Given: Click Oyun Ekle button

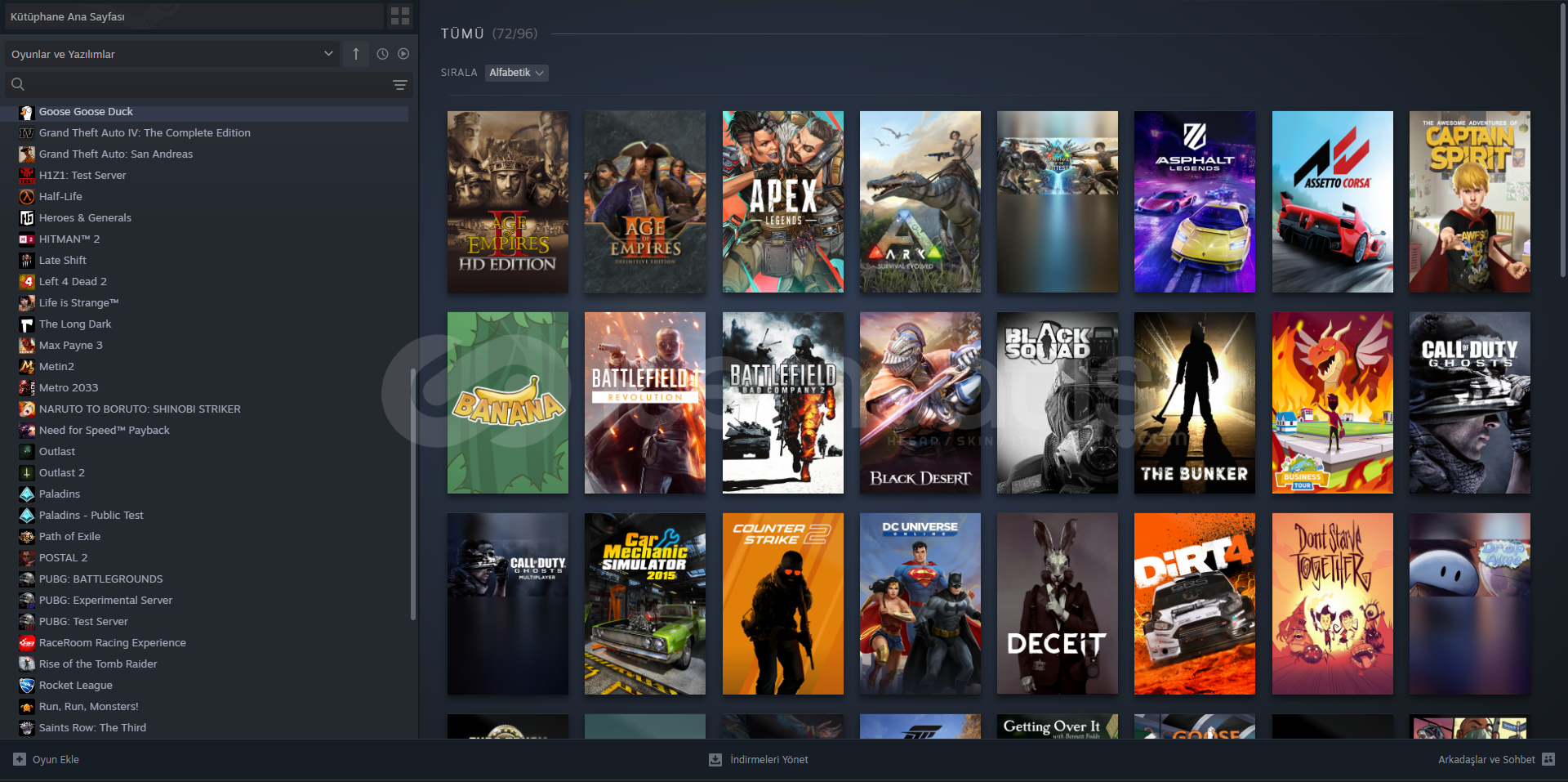Looking at the screenshot, I should click(47, 759).
